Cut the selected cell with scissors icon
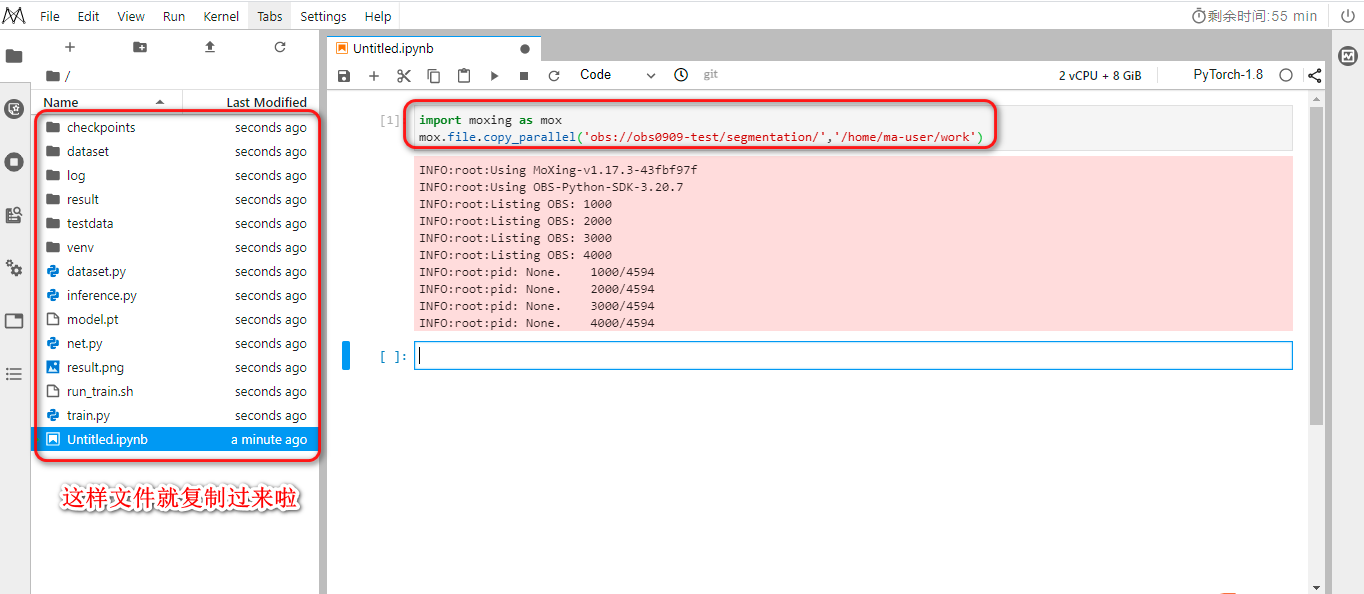 [404, 75]
